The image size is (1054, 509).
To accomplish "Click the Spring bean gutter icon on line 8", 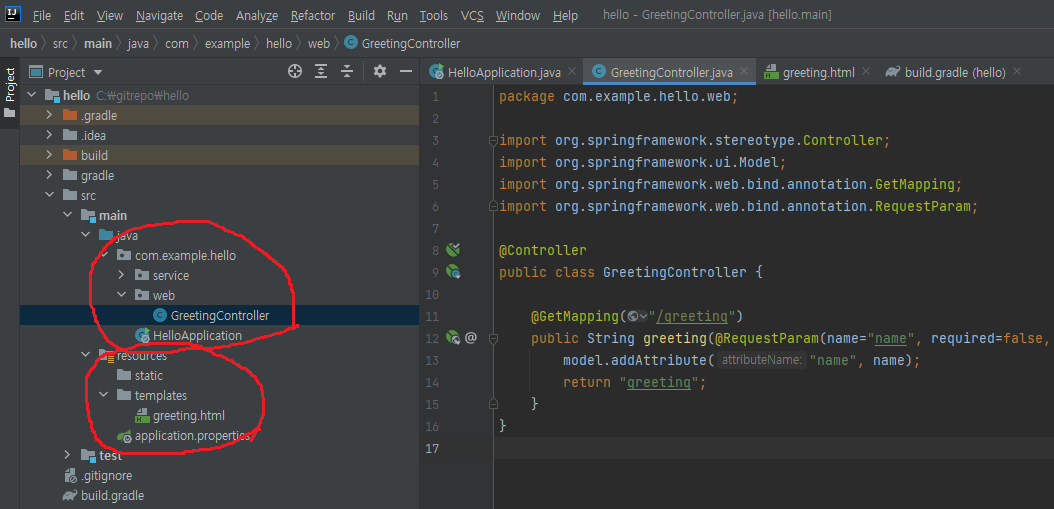I will coord(453,250).
